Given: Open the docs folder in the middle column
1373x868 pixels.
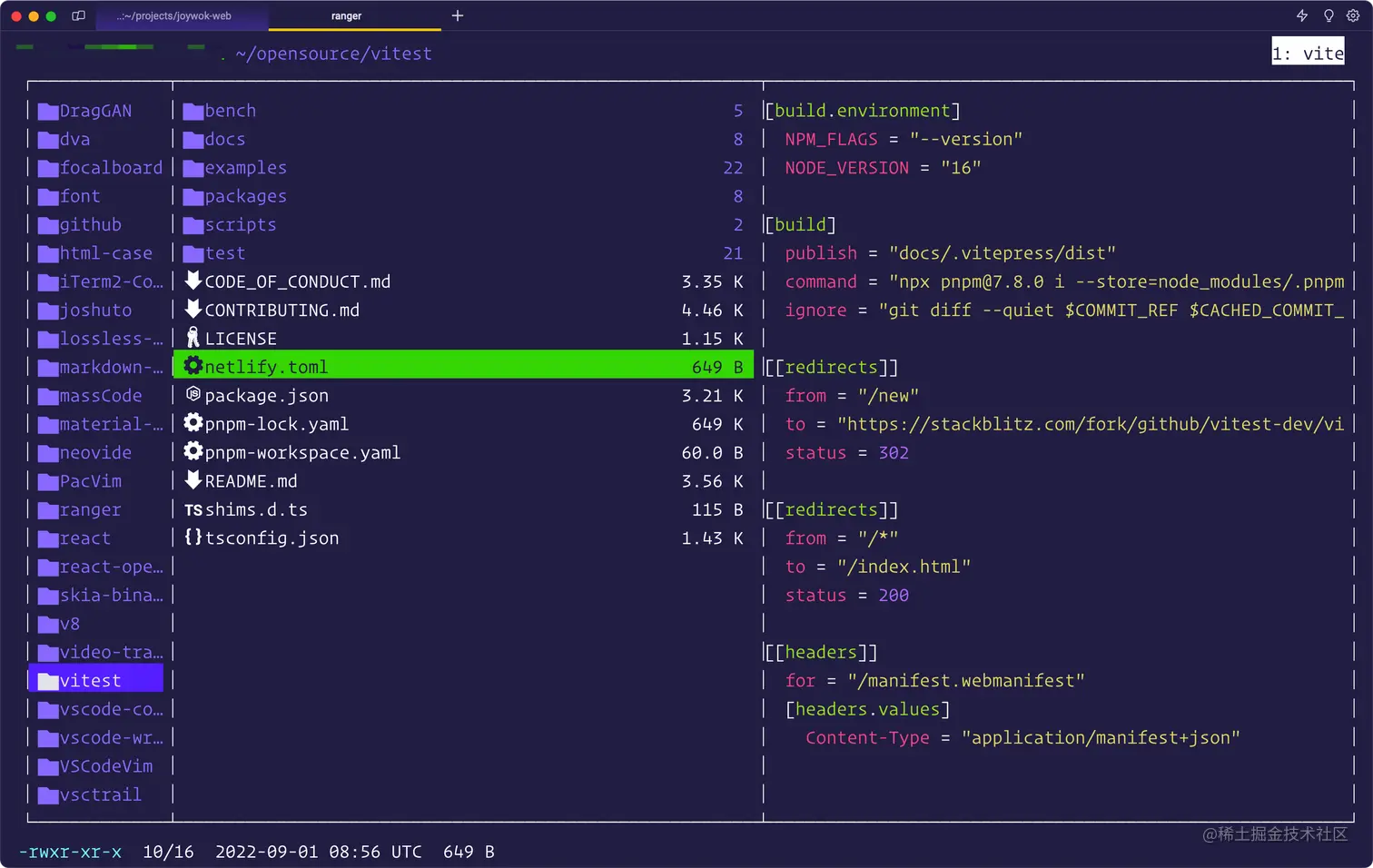Looking at the screenshot, I should tap(225, 139).
